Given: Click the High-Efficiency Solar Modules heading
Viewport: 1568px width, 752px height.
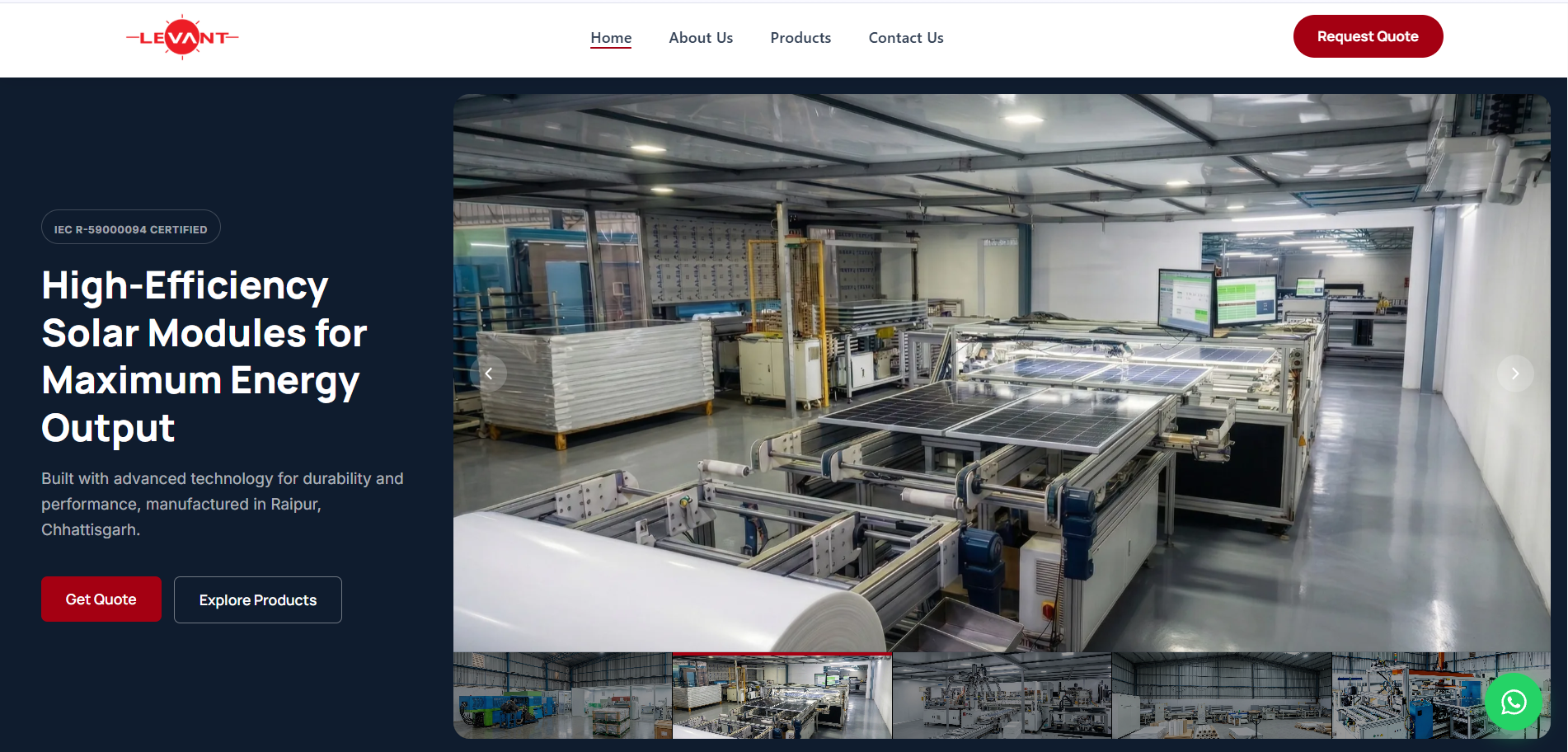Looking at the screenshot, I should pyautogui.click(x=204, y=356).
